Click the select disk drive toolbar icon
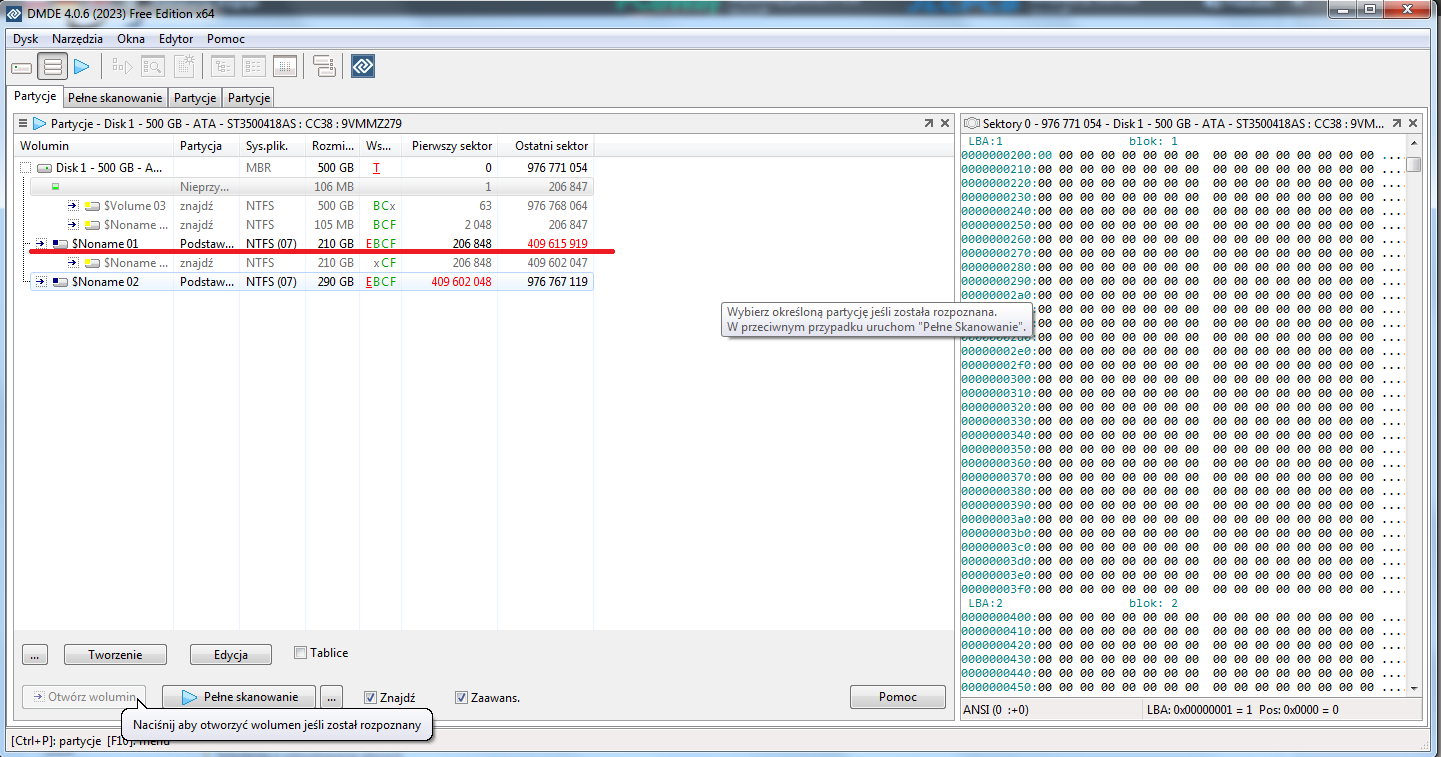 click(x=22, y=67)
